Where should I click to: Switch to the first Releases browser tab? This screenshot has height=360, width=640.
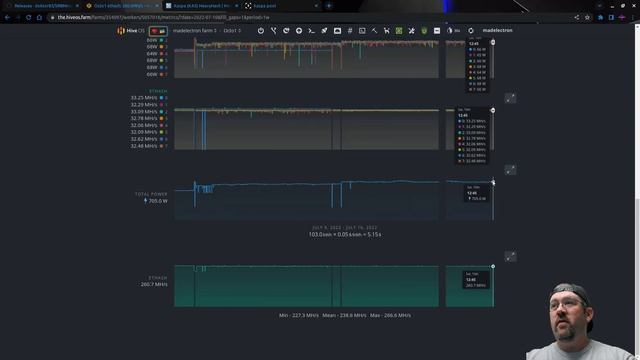pyautogui.click(x=42, y=6)
